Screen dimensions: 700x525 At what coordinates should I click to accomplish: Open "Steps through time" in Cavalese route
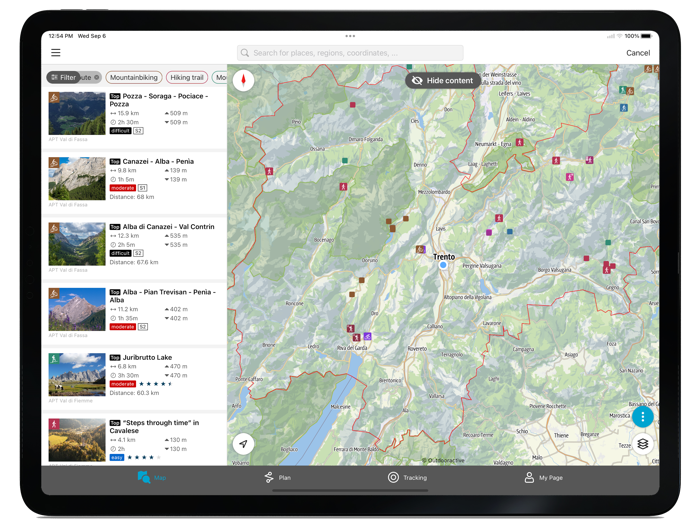click(x=134, y=440)
